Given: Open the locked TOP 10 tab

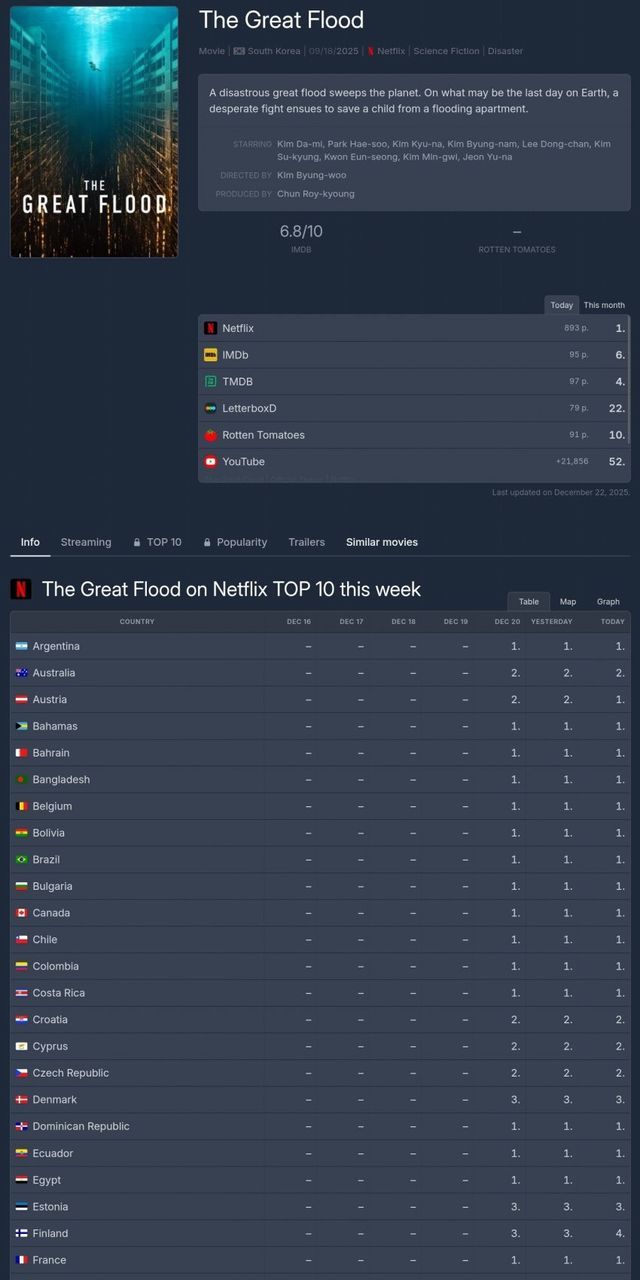Looking at the screenshot, I should tap(158, 542).
